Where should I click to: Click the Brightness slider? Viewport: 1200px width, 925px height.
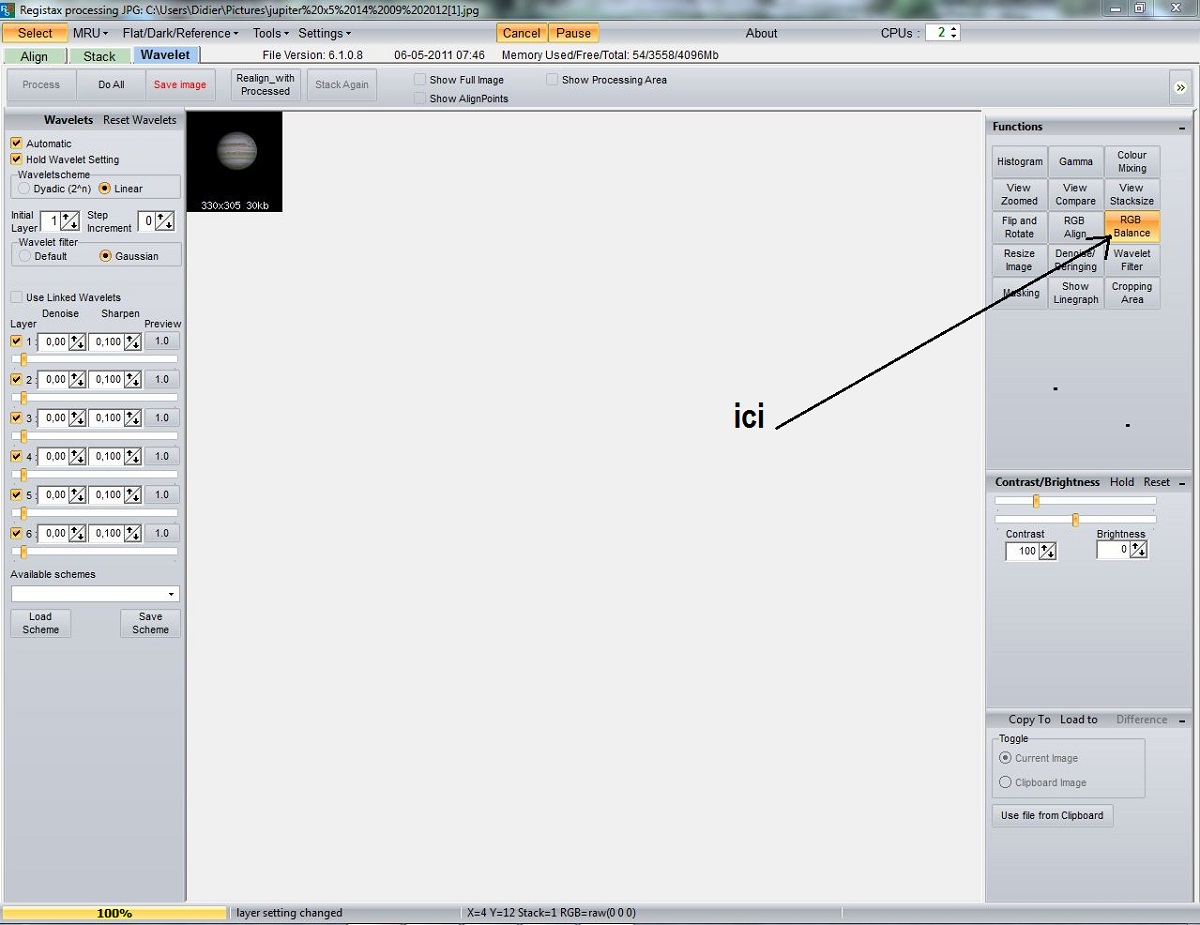(1075, 520)
